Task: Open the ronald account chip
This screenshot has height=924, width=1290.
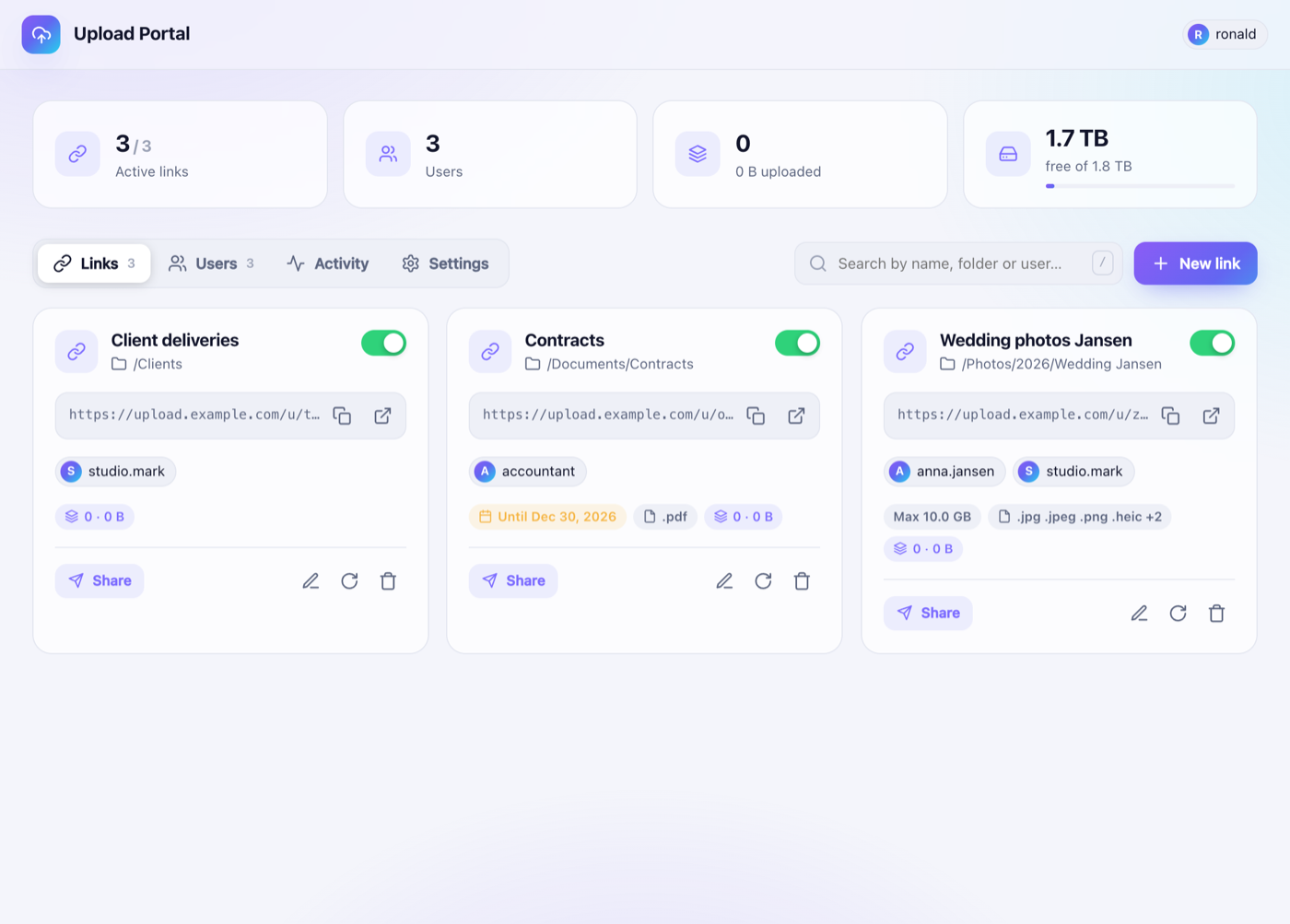Action: [x=1225, y=34]
